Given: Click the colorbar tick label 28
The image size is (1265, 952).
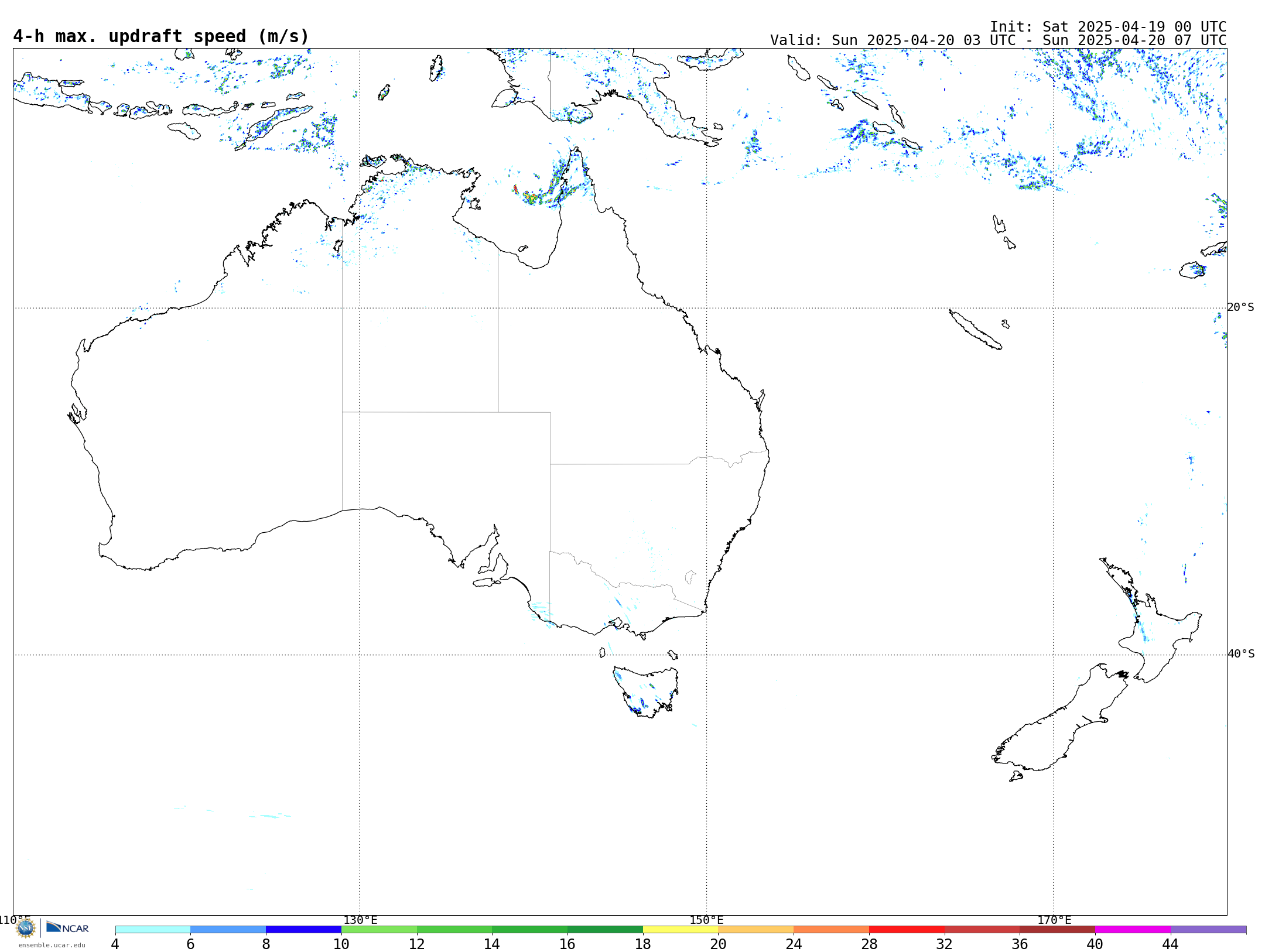Looking at the screenshot, I should [869, 944].
